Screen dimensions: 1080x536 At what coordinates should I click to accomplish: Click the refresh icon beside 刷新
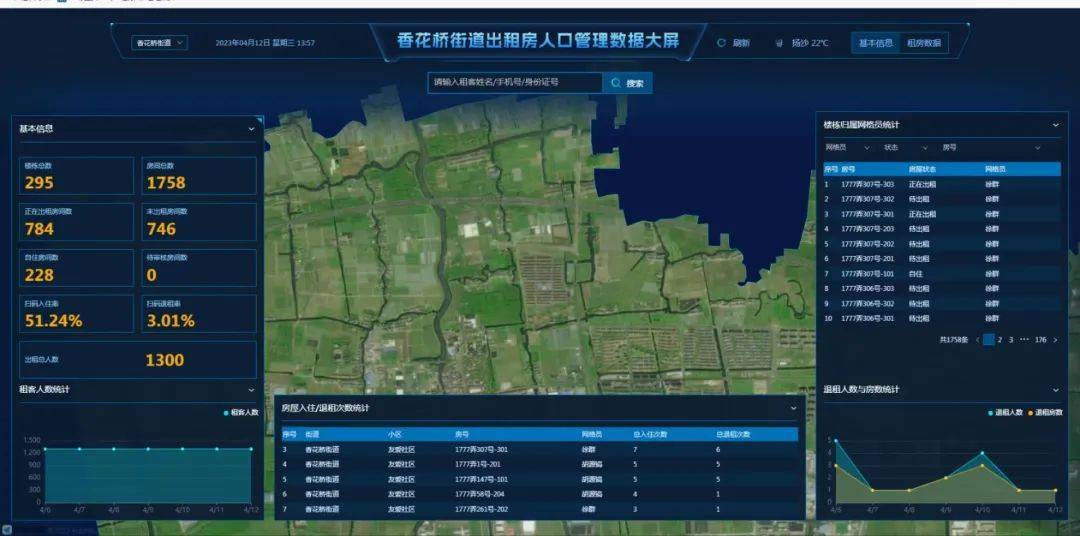pos(721,43)
